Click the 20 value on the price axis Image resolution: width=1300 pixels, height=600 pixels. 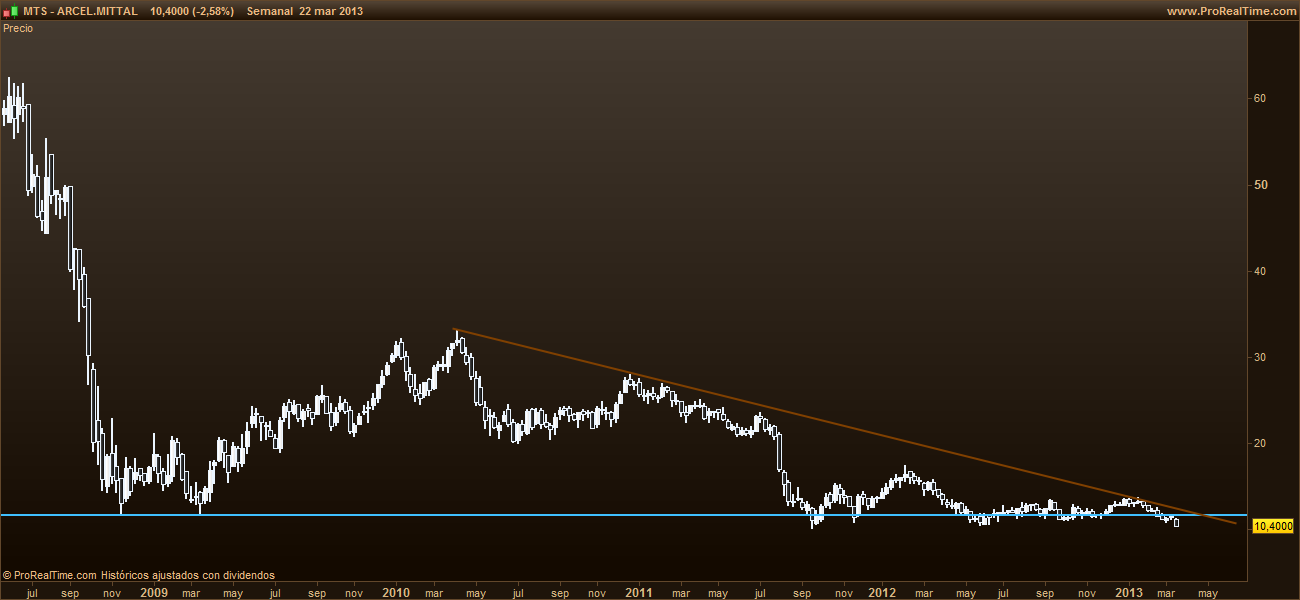pyautogui.click(x=1260, y=443)
